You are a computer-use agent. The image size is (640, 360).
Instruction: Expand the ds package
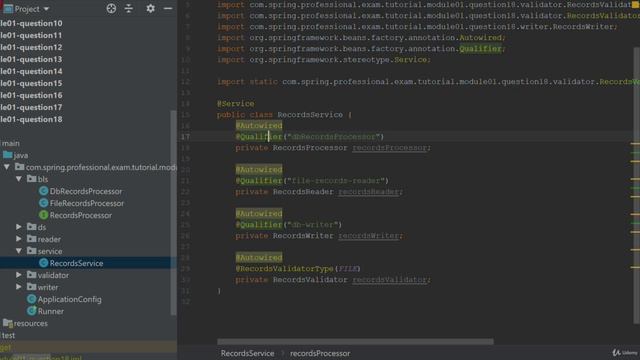[x=19, y=227]
